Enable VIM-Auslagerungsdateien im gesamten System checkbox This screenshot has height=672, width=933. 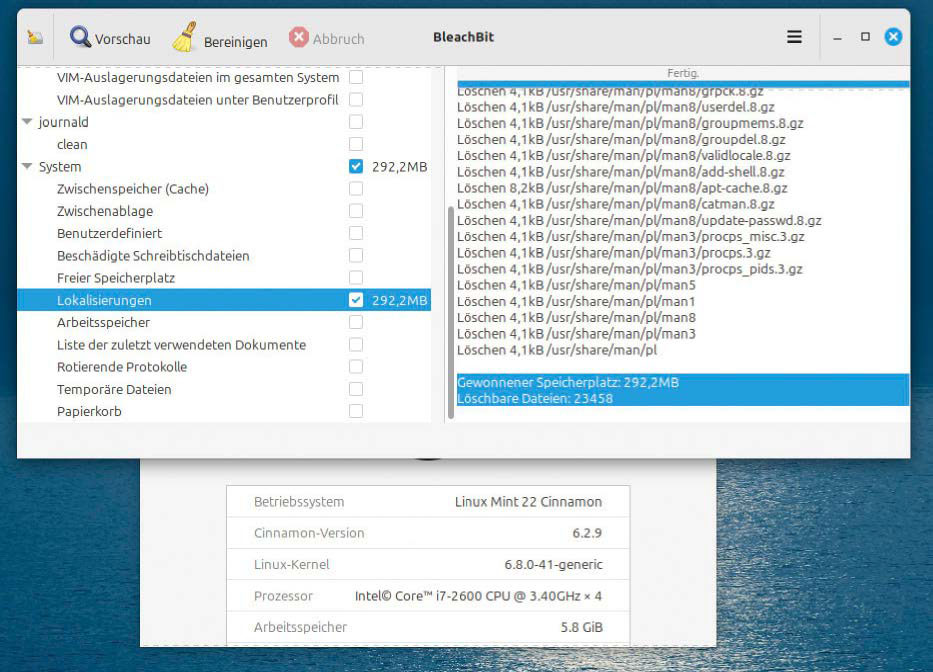click(356, 77)
